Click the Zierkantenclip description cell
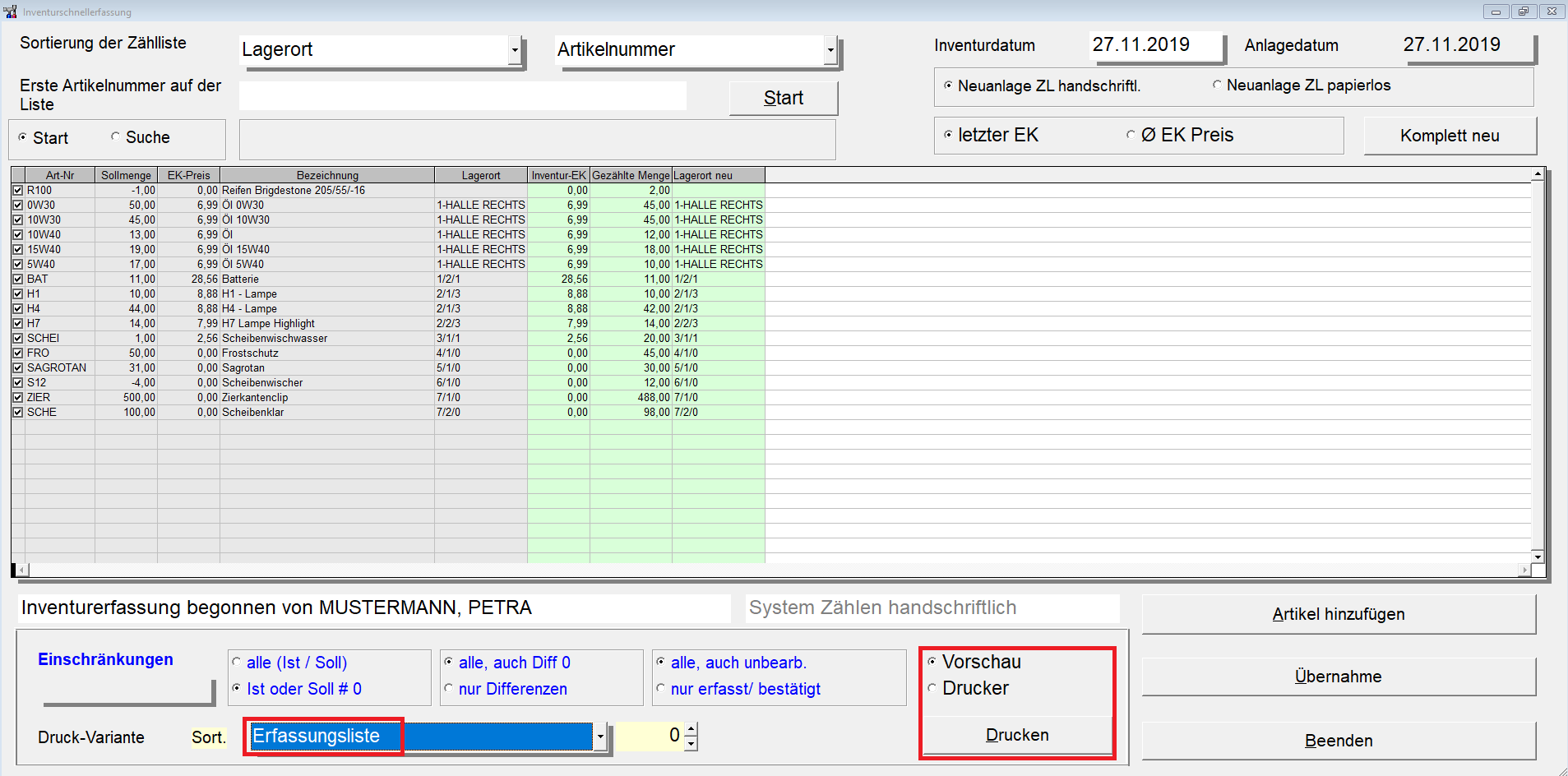 327,397
